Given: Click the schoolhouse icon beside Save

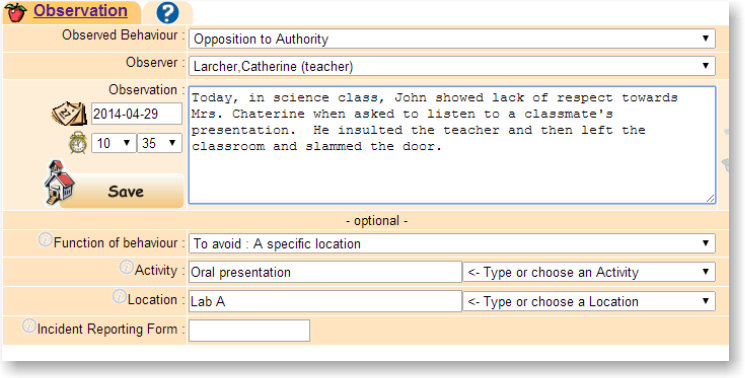Looking at the screenshot, I should pos(59,183).
